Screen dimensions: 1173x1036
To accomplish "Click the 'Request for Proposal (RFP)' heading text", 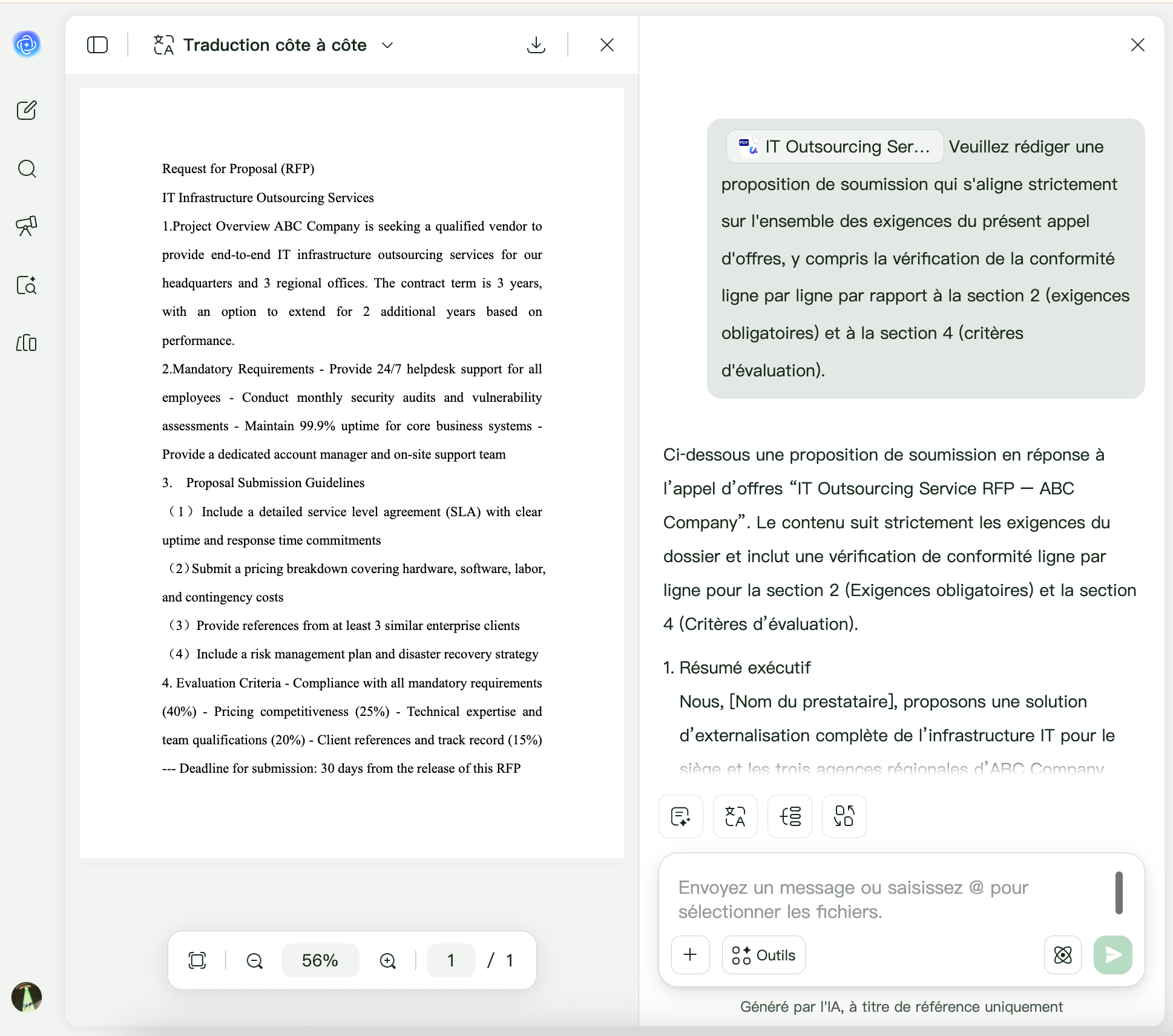I will (238, 169).
